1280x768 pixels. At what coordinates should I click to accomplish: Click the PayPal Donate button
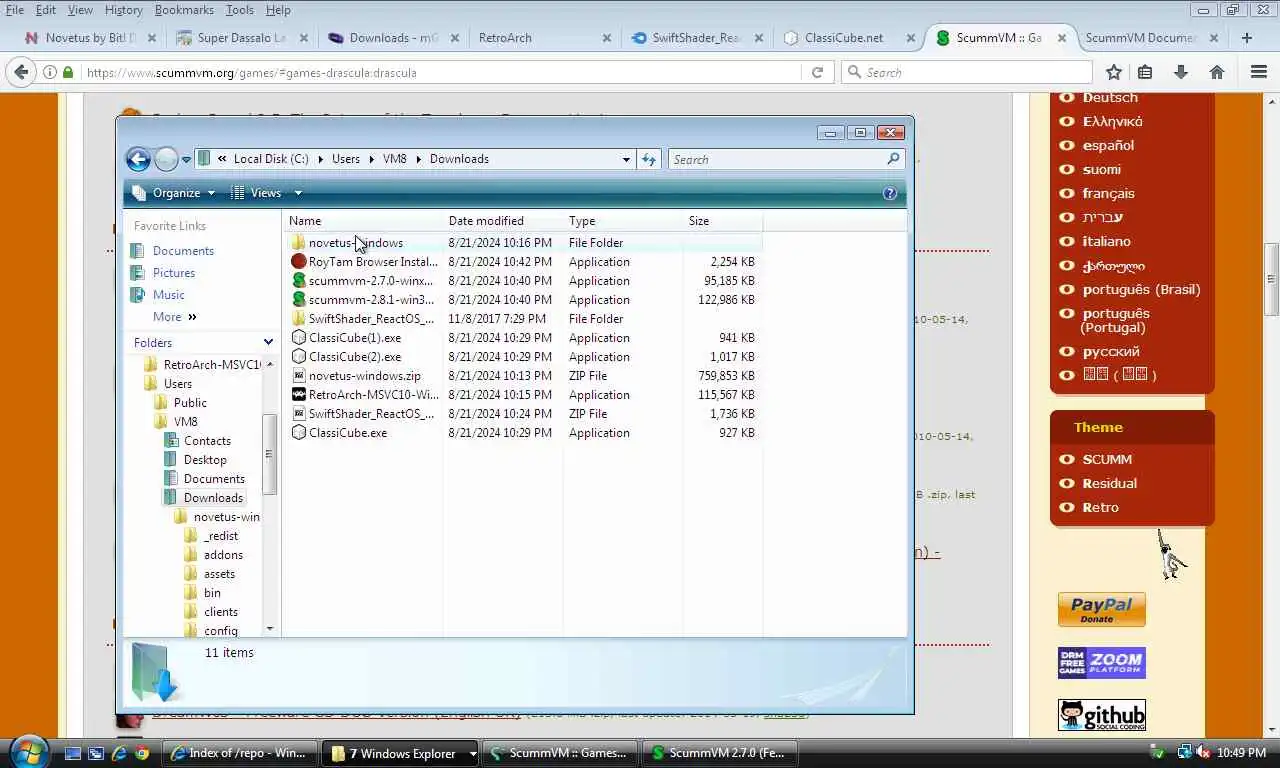pyautogui.click(x=1102, y=610)
